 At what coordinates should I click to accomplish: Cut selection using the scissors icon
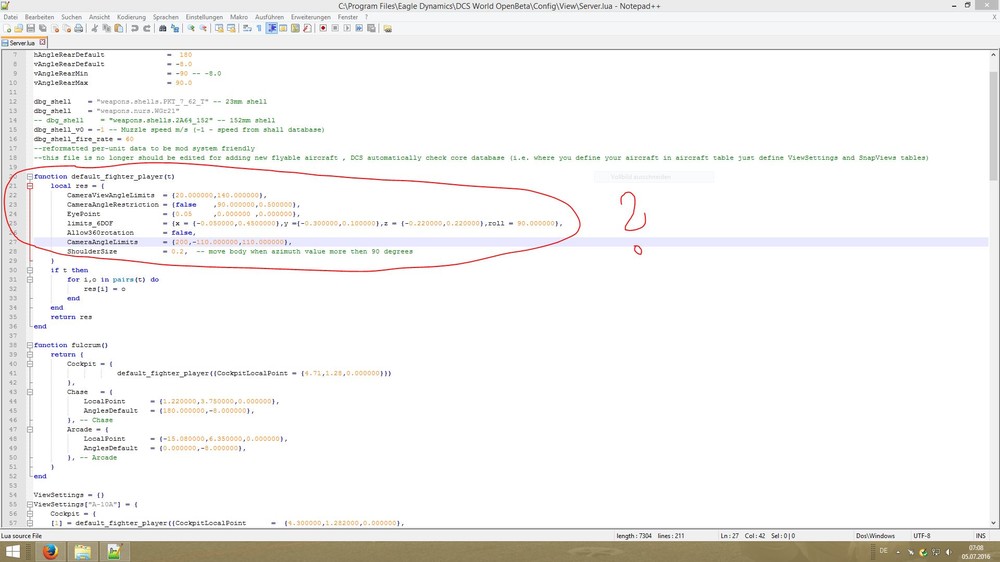tap(94, 28)
